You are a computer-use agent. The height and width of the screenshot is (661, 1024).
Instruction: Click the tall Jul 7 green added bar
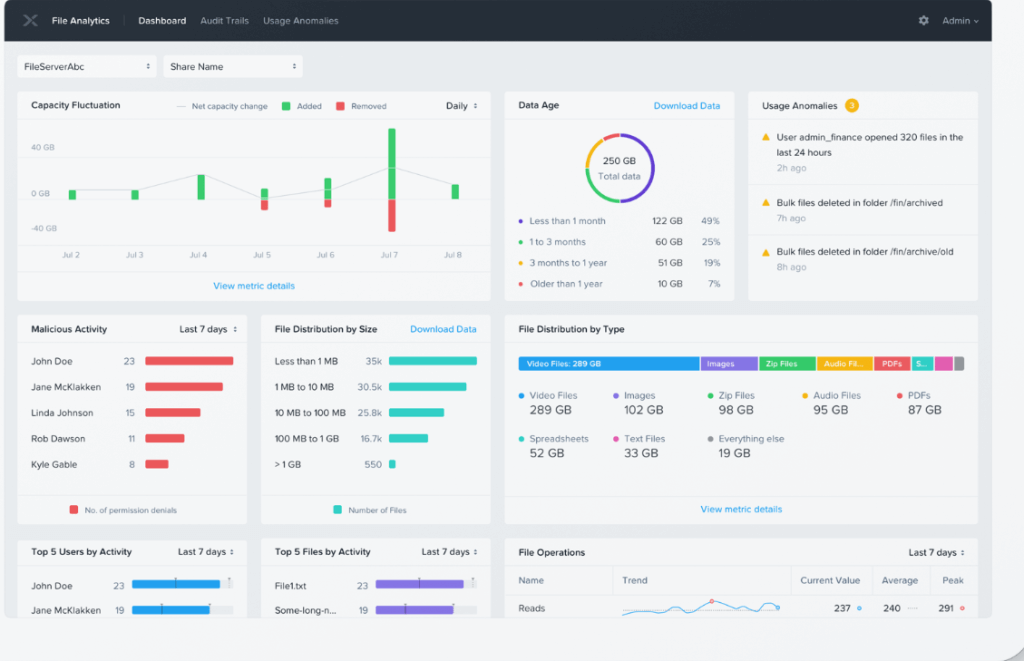(x=392, y=164)
